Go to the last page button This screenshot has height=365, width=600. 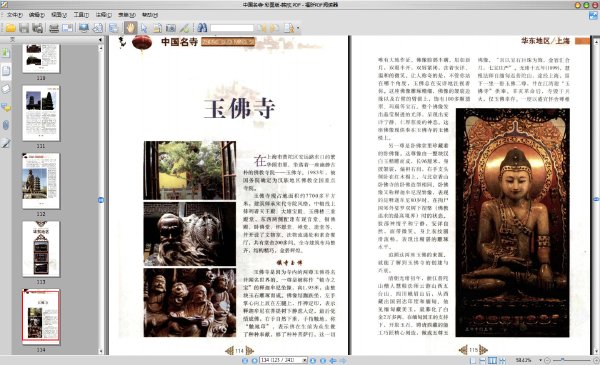click(x=323, y=360)
